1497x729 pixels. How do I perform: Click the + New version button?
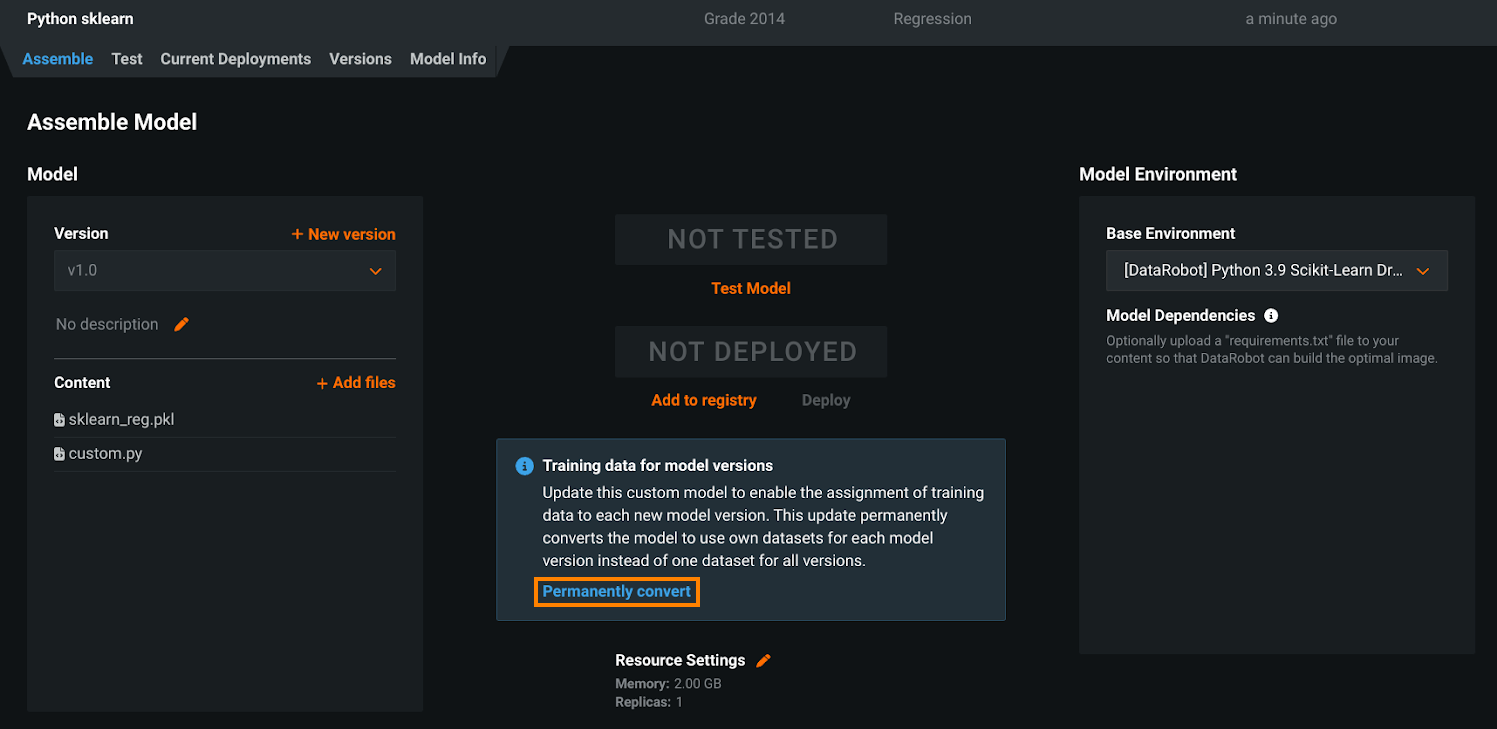point(343,234)
